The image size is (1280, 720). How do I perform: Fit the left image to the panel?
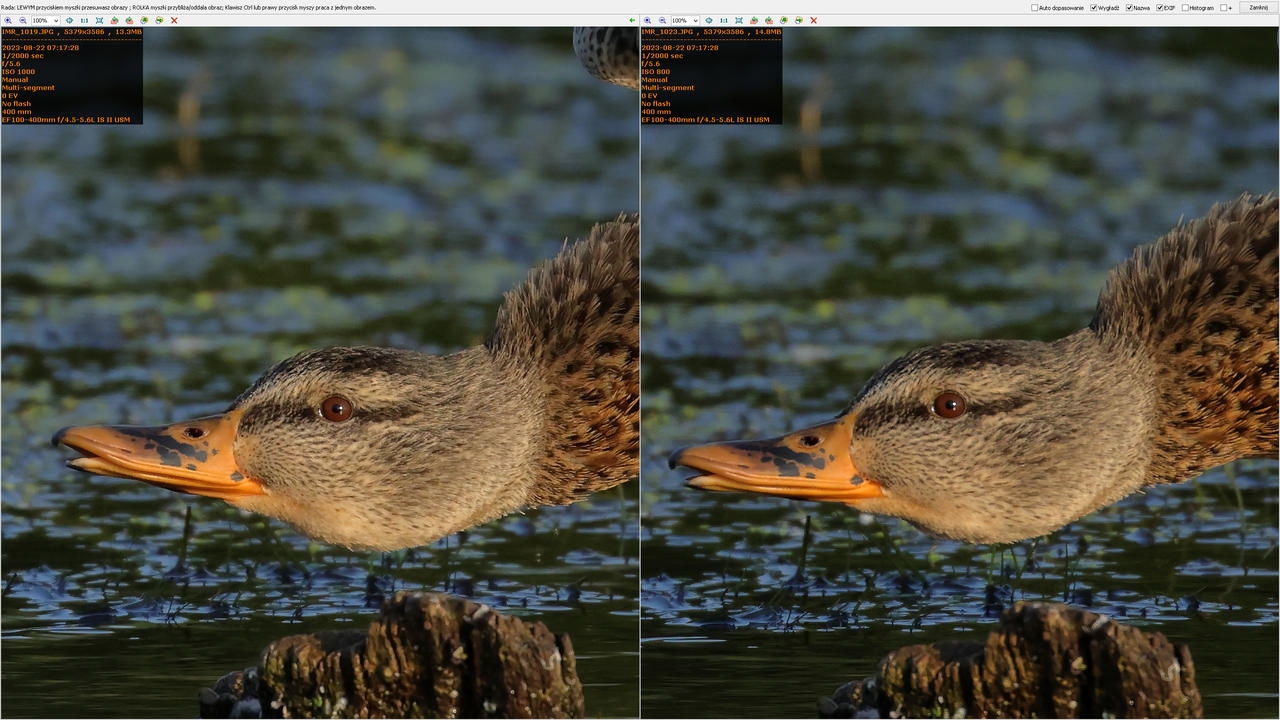pos(99,20)
